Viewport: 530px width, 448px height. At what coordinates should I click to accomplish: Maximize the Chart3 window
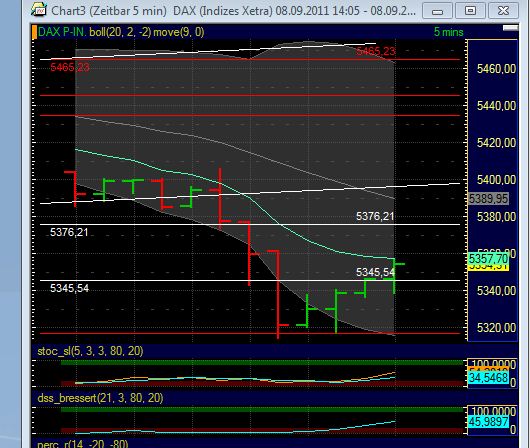[x=470, y=11]
